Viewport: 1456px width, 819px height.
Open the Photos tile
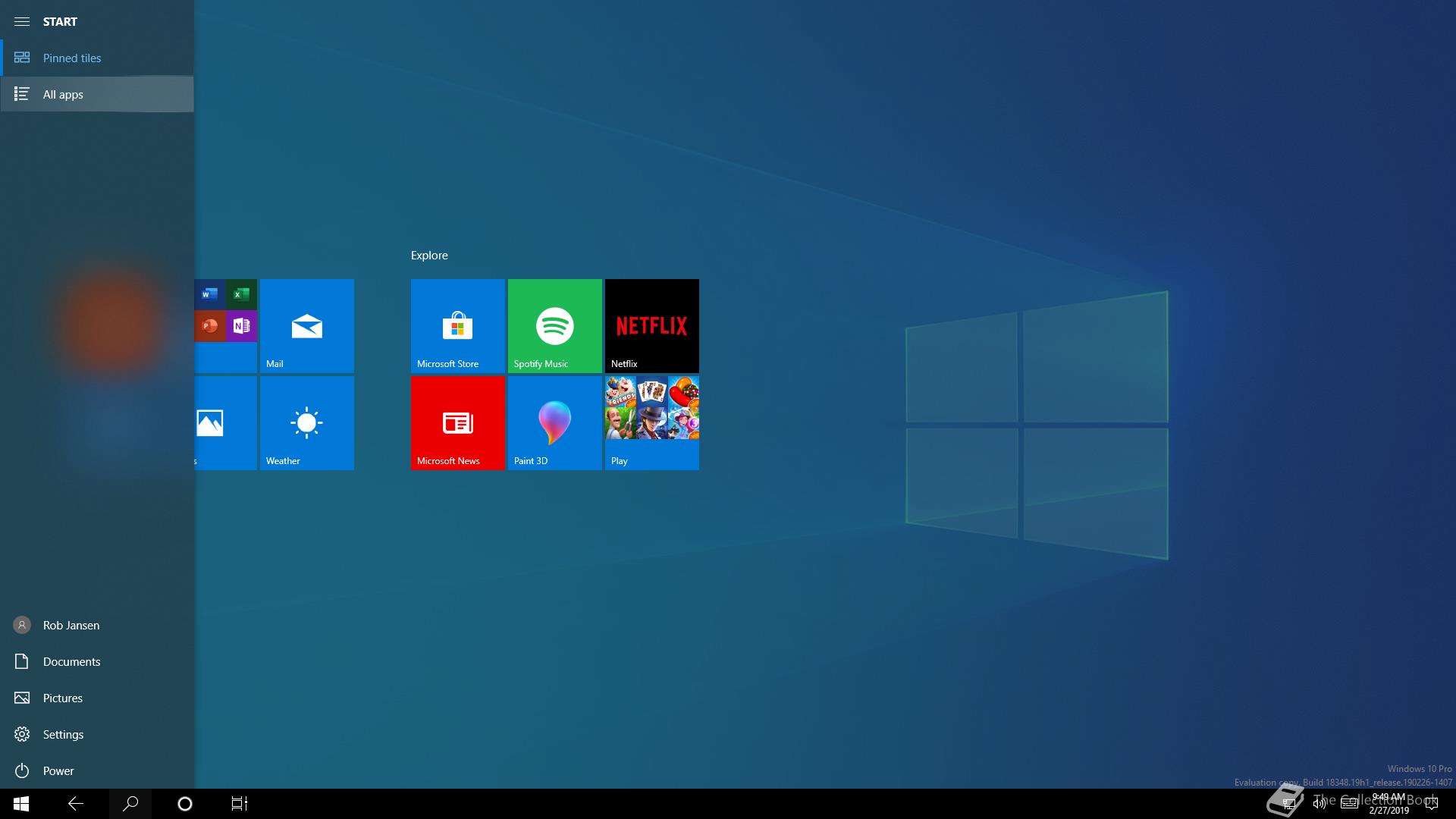click(x=226, y=423)
